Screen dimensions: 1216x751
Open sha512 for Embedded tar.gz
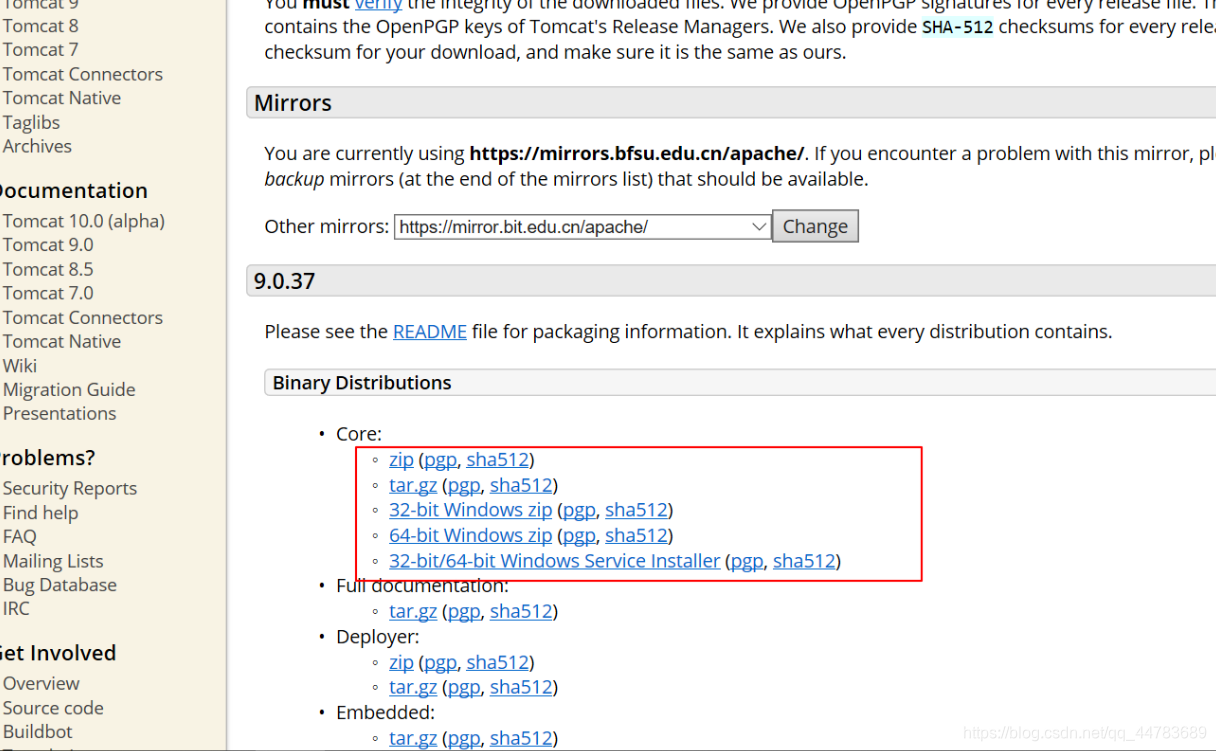pyautogui.click(x=521, y=738)
